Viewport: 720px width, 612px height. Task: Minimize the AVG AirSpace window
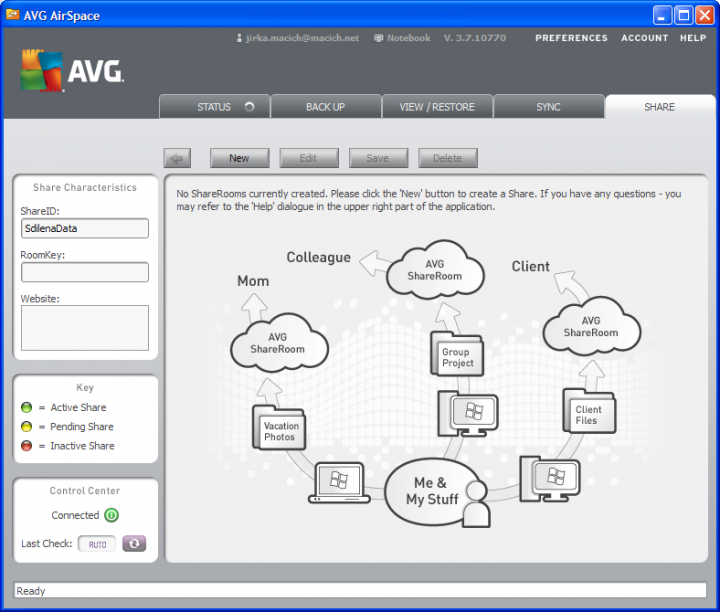click(x=662, y=15)
